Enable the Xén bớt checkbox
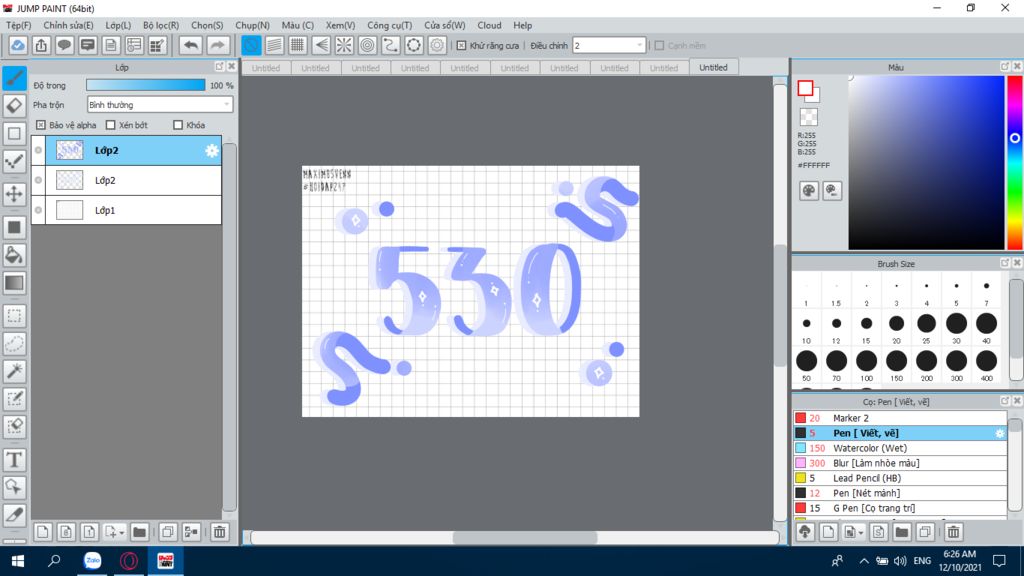 110,125
